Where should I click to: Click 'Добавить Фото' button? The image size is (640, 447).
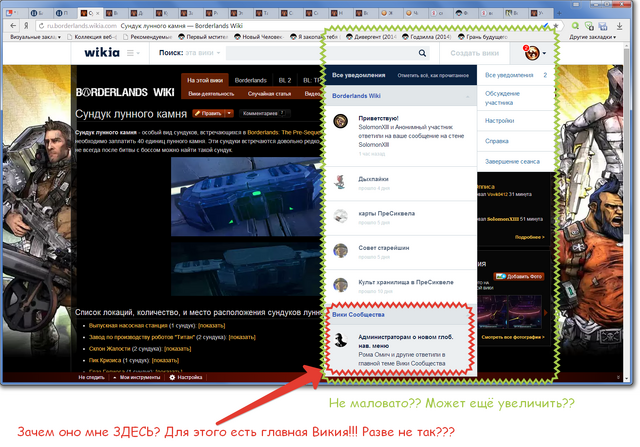pos(519,276)
